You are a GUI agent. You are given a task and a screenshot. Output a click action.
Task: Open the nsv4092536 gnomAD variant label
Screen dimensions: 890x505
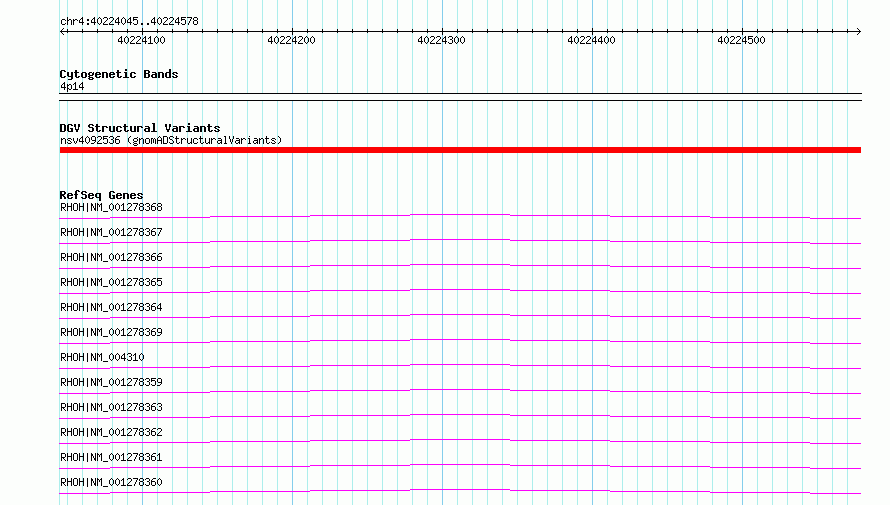coord(171,140)
